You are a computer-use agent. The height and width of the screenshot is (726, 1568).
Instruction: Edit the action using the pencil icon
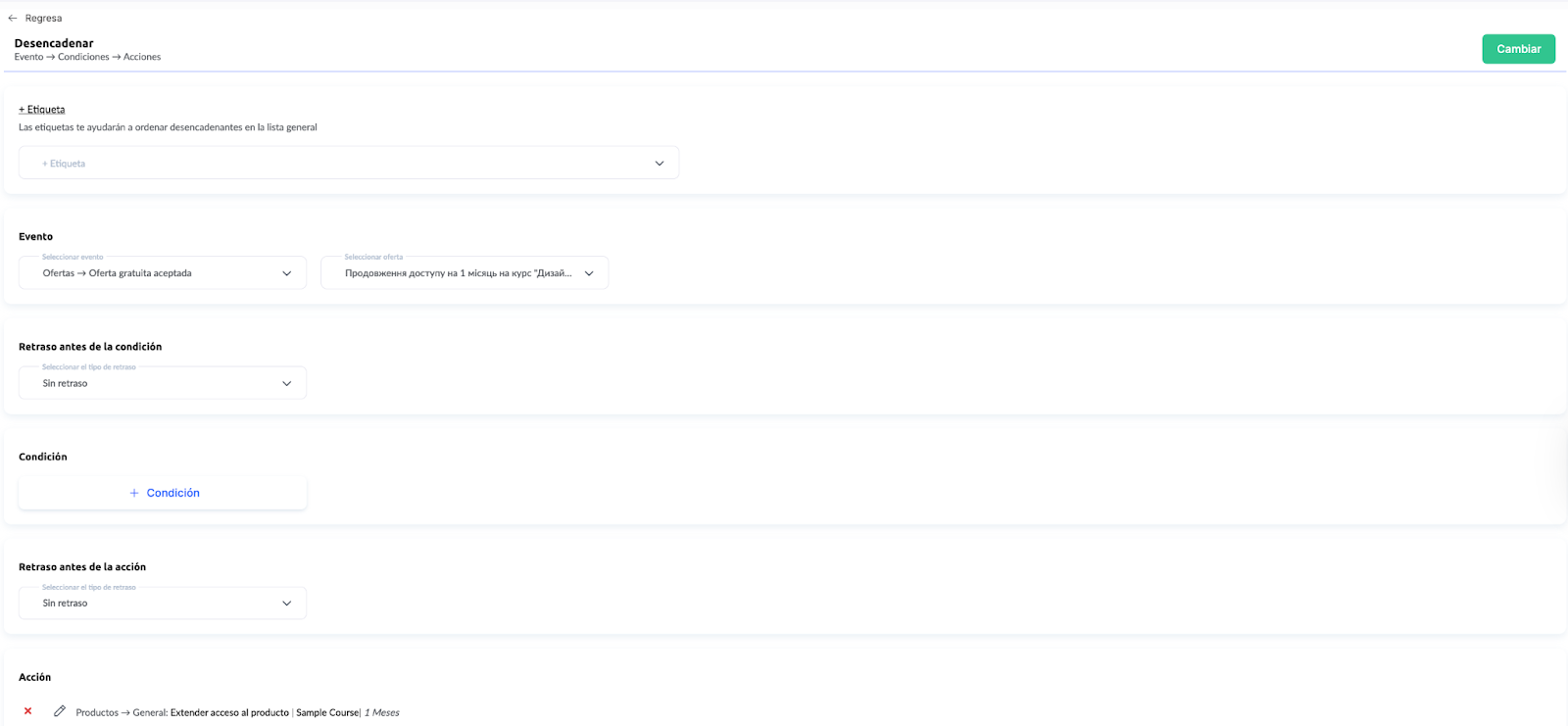pyautogui.click(x=60, y=711)
